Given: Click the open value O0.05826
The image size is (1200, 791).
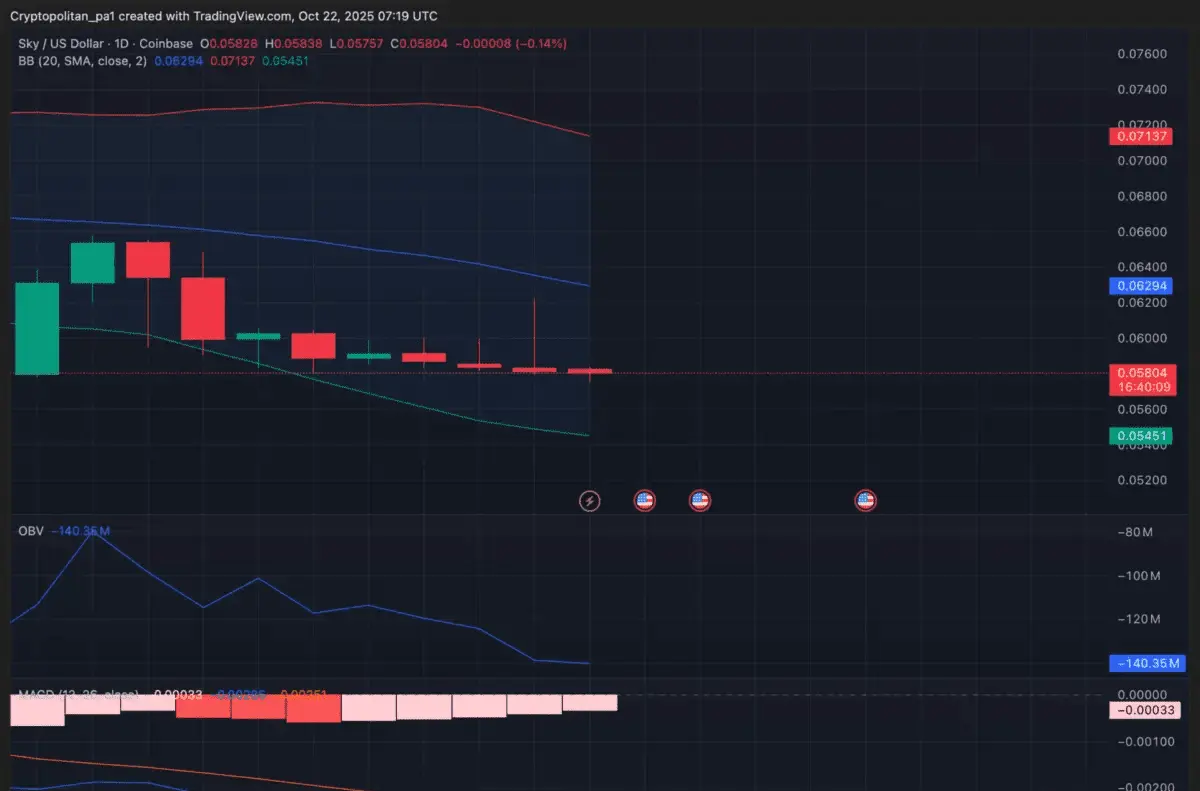Looking at the screenshot, I should [230, 44].
